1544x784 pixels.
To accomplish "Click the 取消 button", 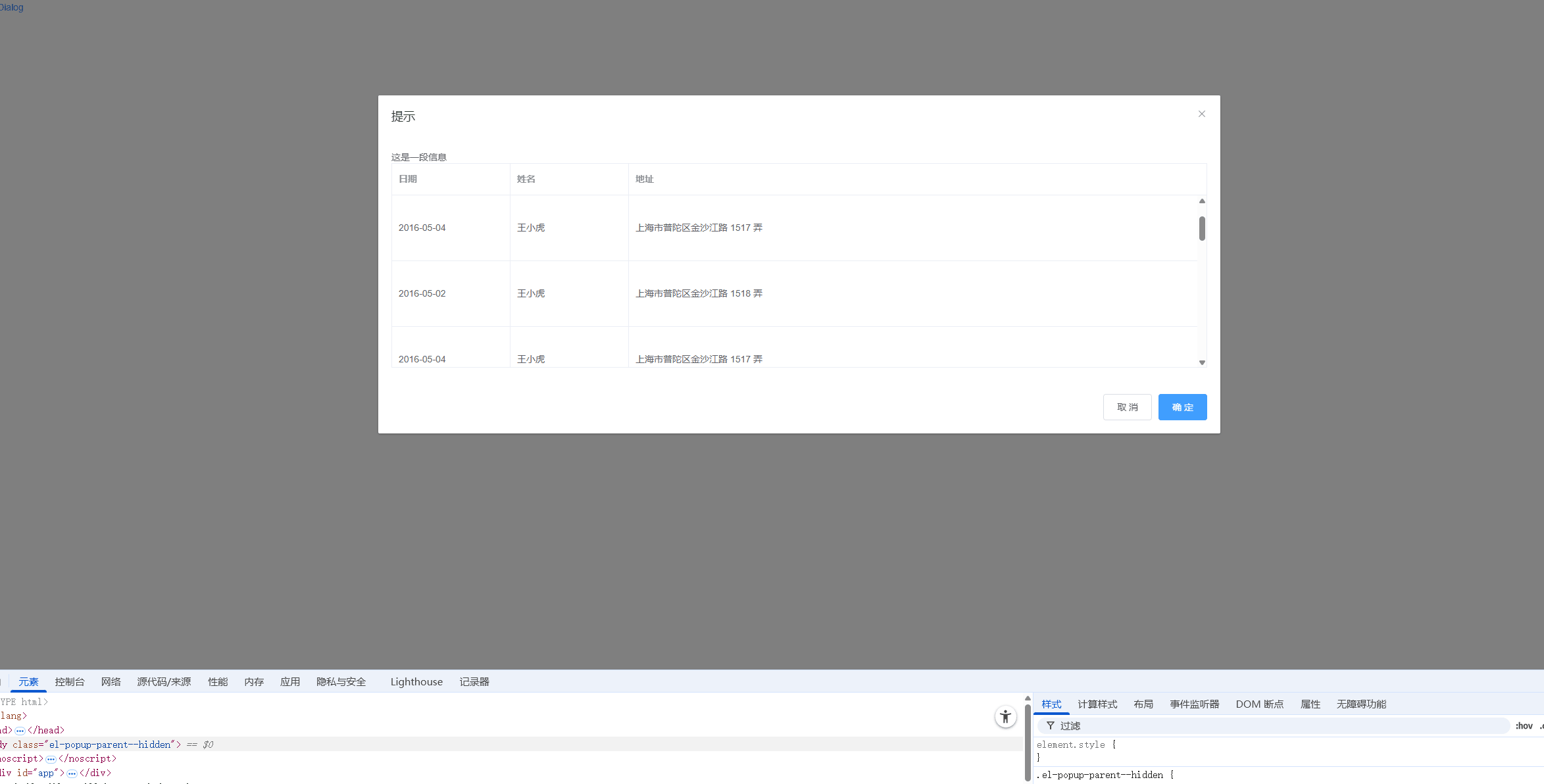I will click(1127, 407).
